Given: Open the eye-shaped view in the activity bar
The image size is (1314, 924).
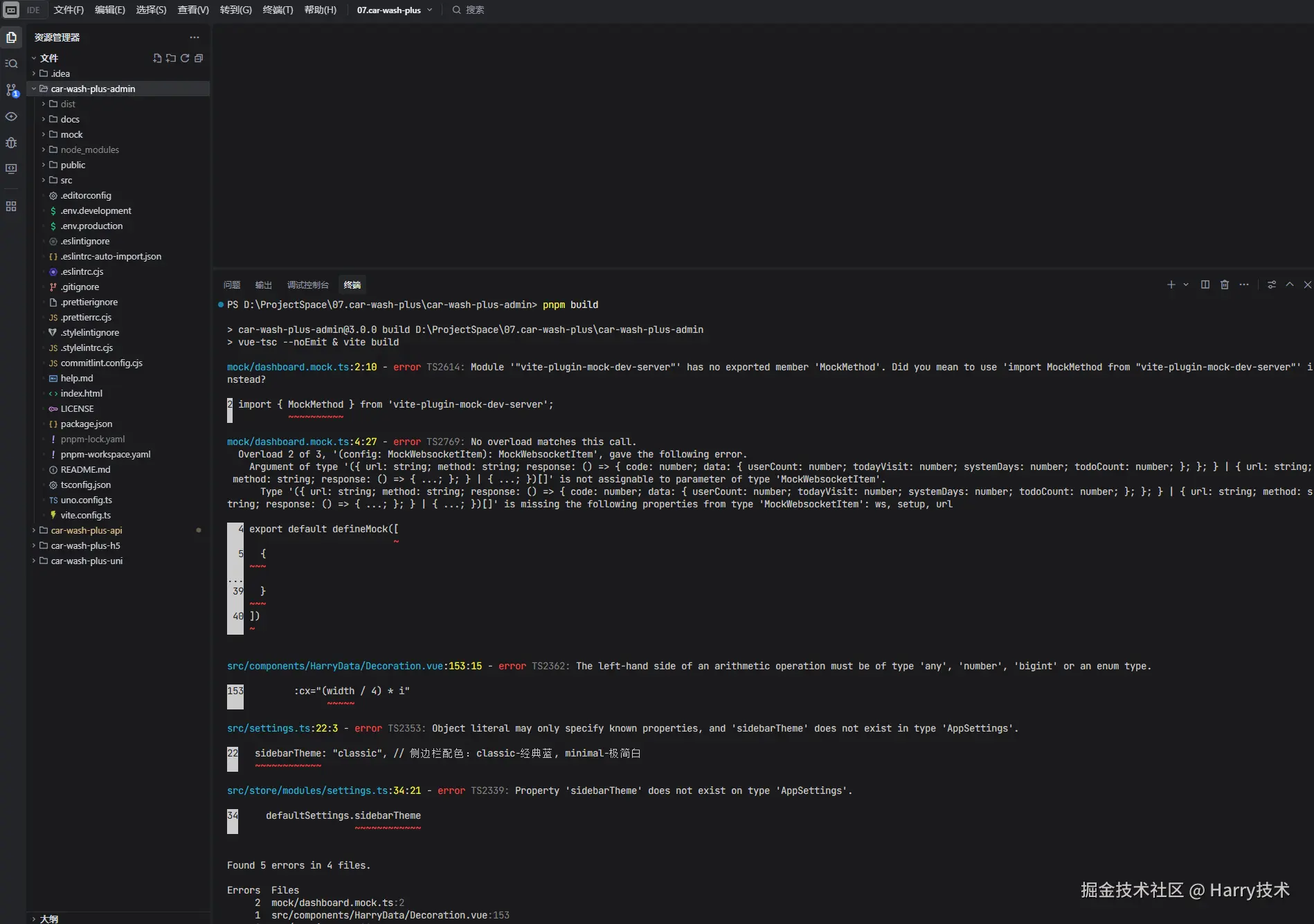Looking at the screenshot, I should tap(11, 116).
